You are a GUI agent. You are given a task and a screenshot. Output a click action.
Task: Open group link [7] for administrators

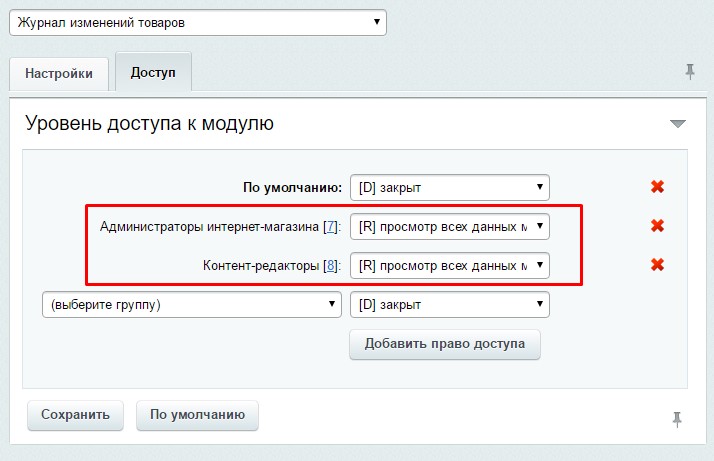click(330, 227)
